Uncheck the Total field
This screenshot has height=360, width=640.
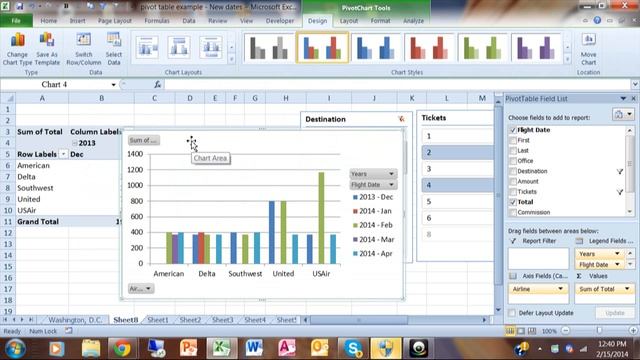pyautogui.click(x=513, y=202)
